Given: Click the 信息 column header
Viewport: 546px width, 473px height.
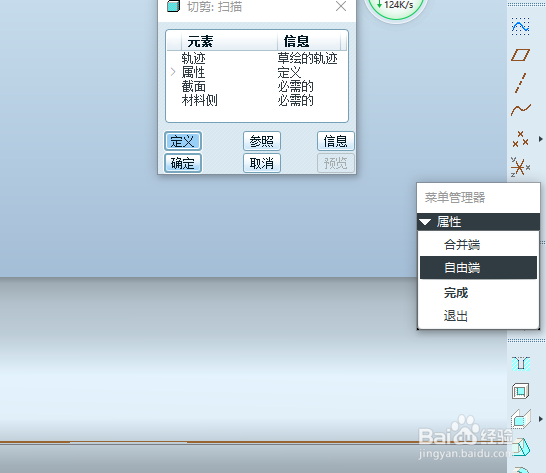Looking at the screenshot, I should (309, 41).
